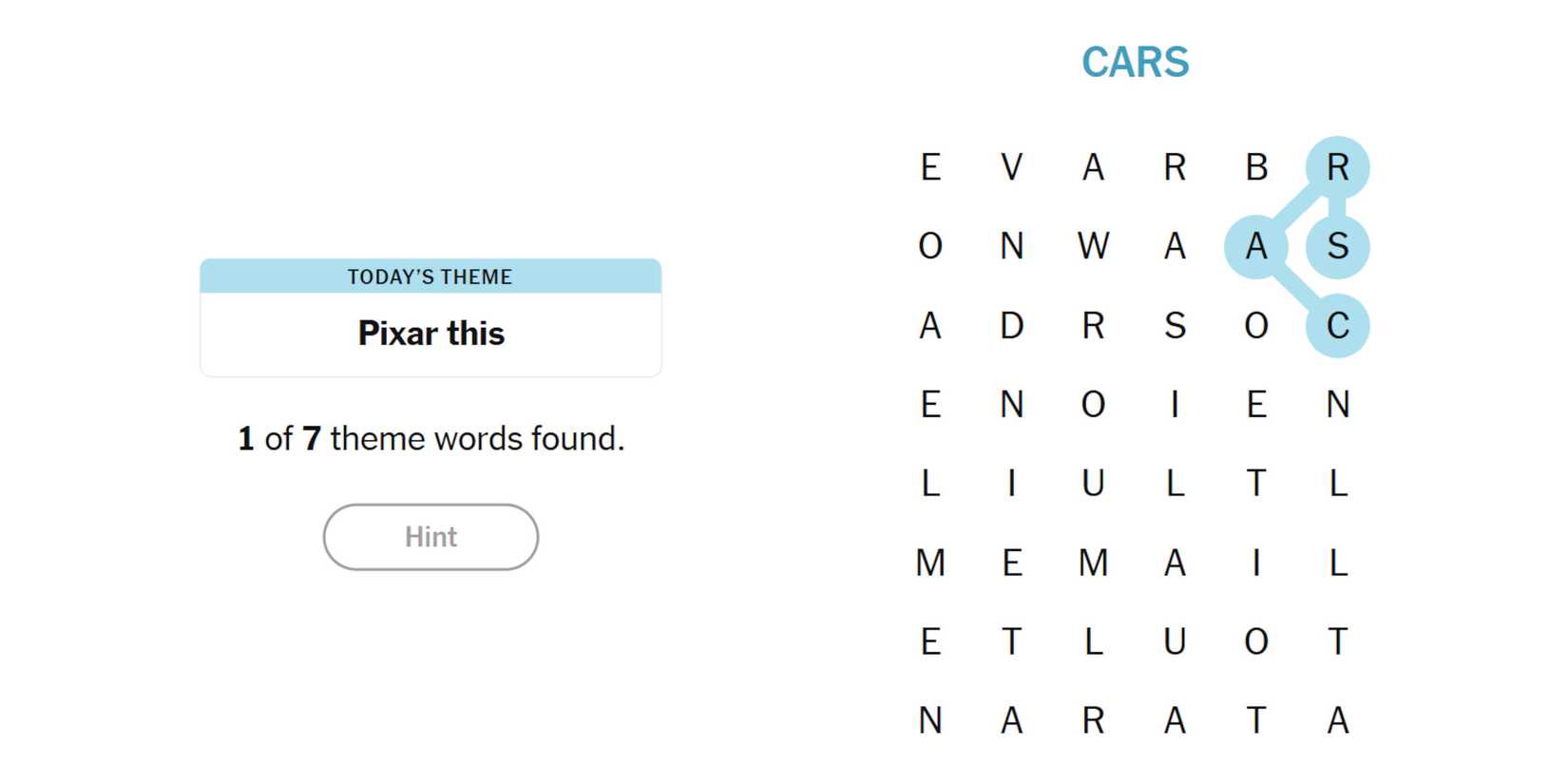
Task: Tap the letter I between O and E
Action: [1175, 405]
